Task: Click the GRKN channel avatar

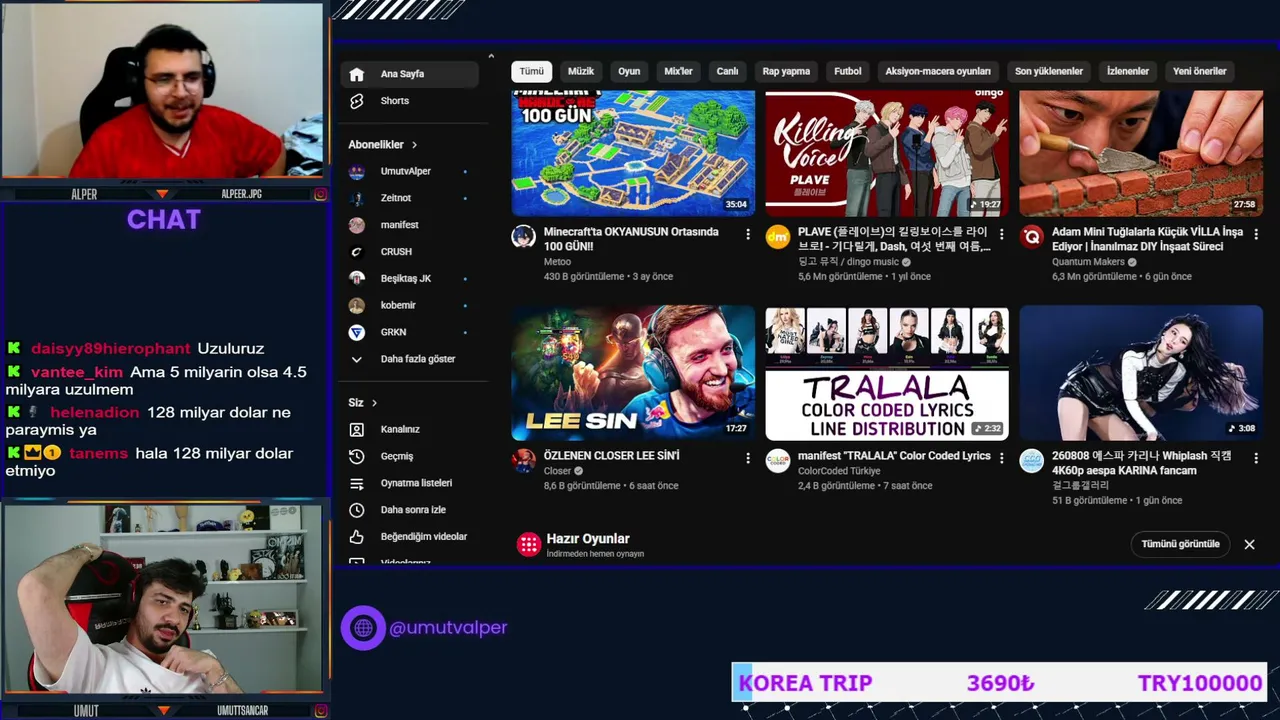Action: (357, 332)
